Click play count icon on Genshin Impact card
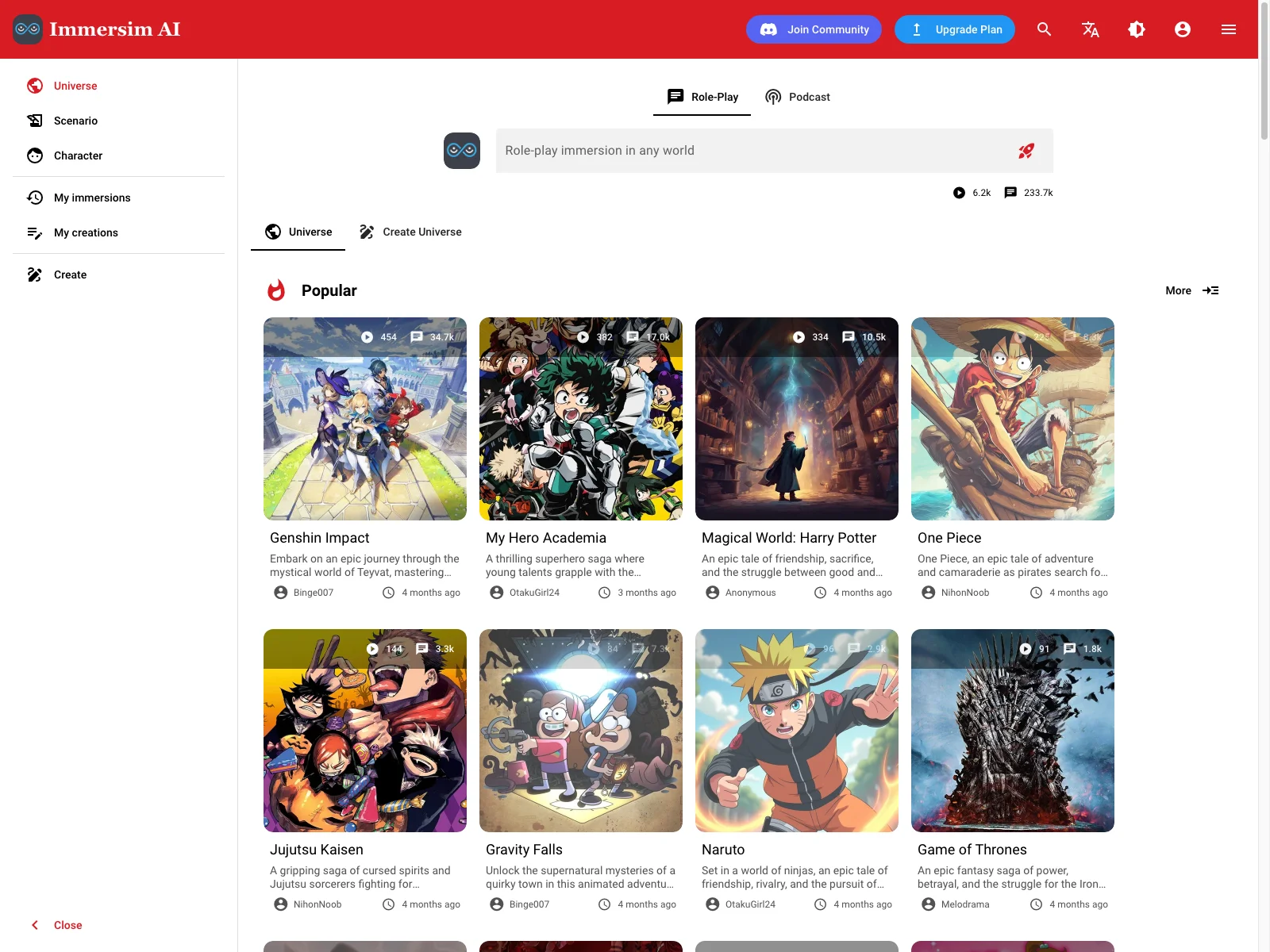The height and width of the screenshot is (952, 1270). point(367,337)
